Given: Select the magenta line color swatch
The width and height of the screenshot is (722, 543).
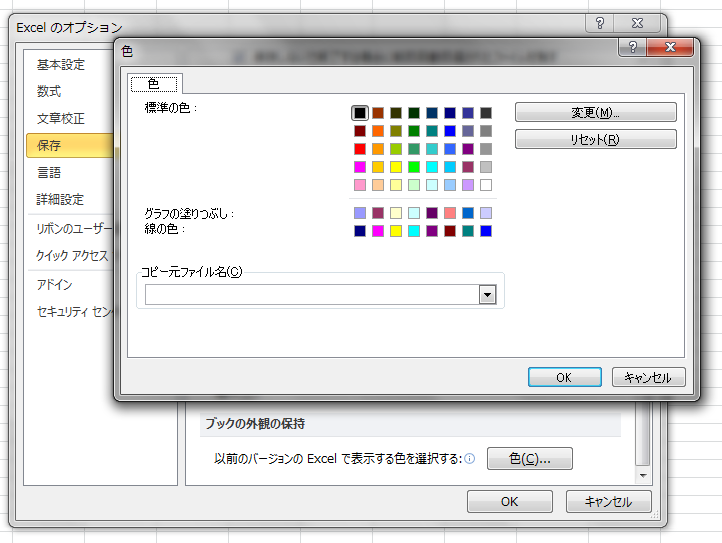Looking at the screenshot, I should pyautogui.click(x=378, y=231).
